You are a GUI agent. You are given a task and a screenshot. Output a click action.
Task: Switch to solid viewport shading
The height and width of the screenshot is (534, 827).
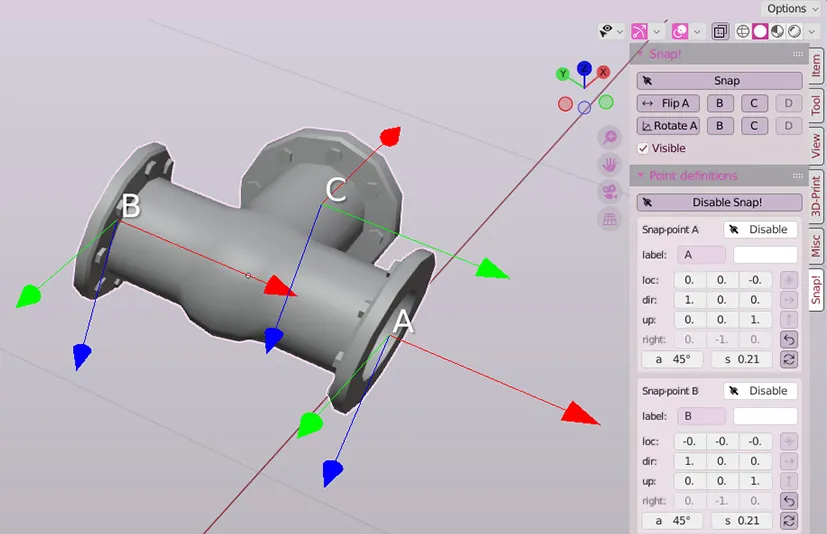760,32
